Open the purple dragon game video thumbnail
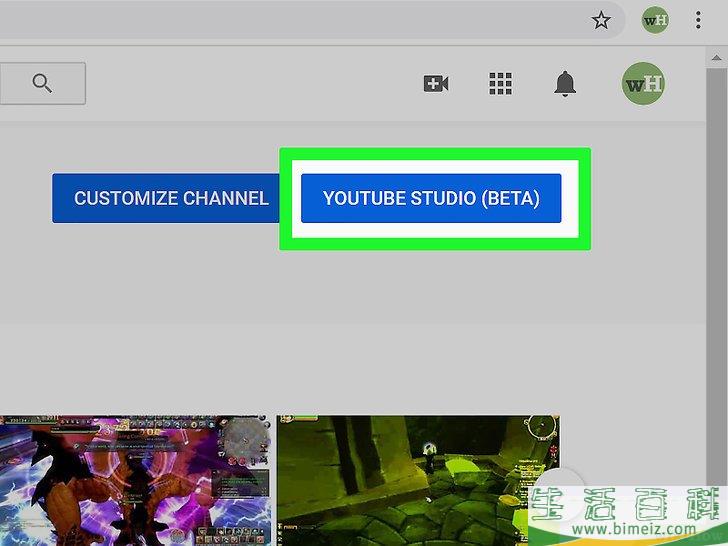 (135, 481)
